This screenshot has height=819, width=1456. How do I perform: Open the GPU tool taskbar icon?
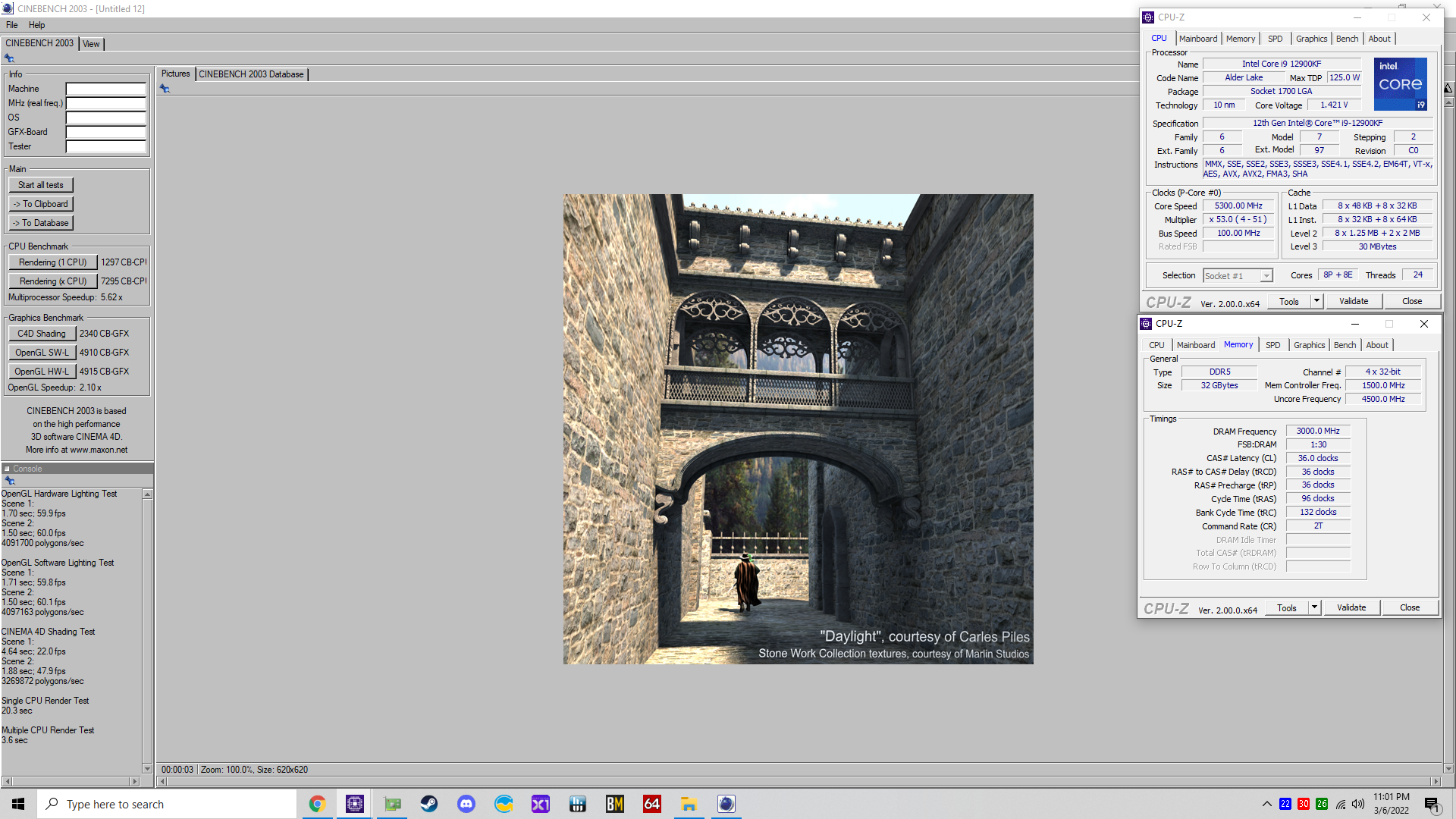(392, 804)
